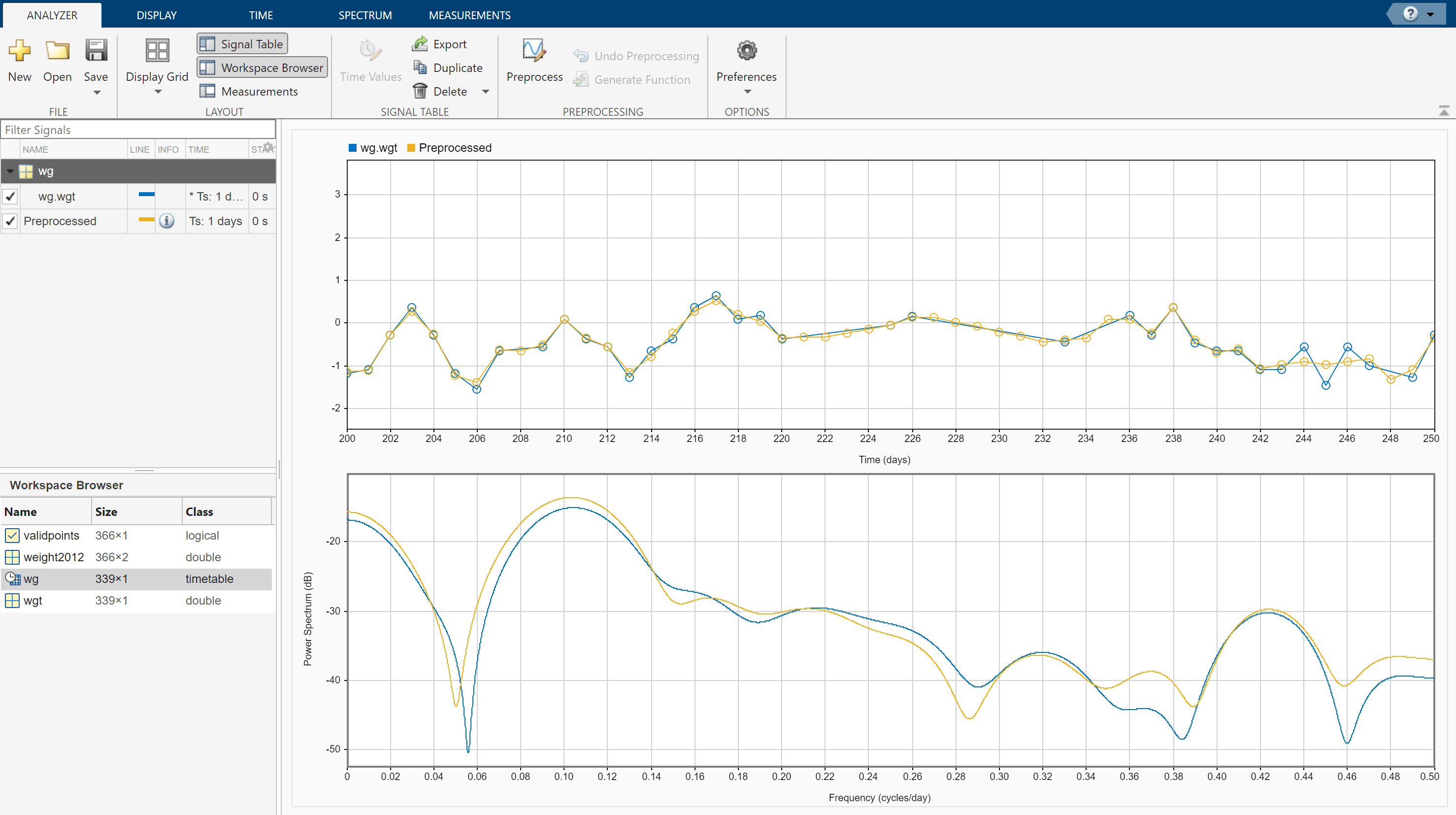Switch to the SPECTRUM tab

(364, 15)
